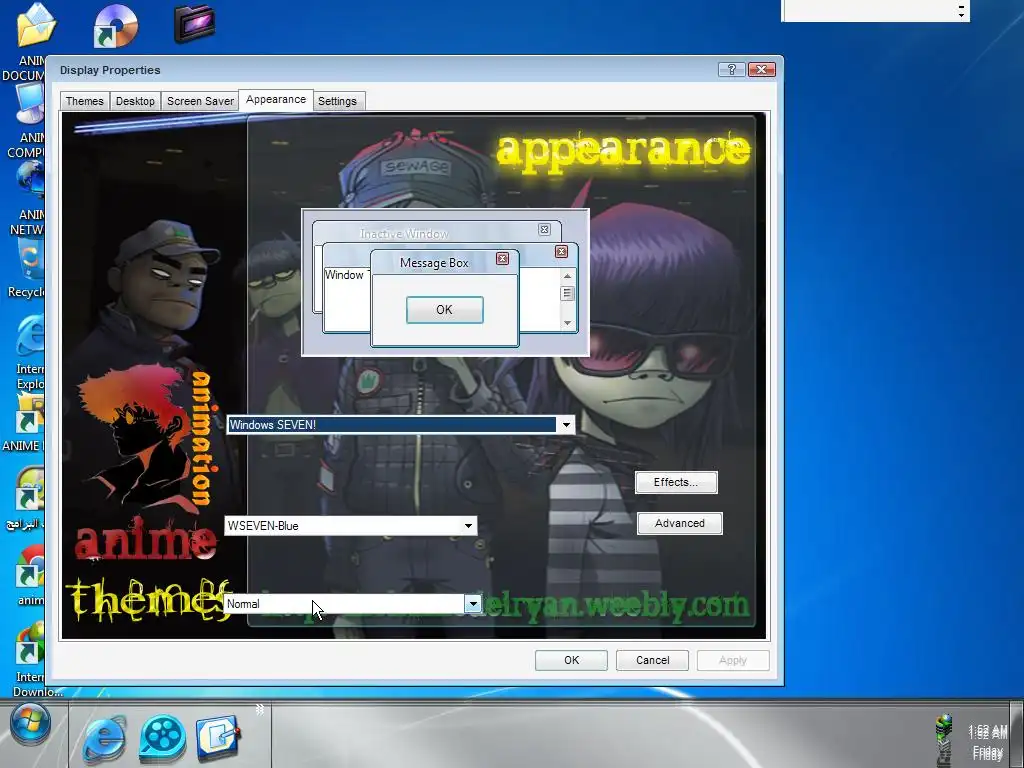1024x768 pixels.
Task: Click the Effects... button
Action: (676, 483)
